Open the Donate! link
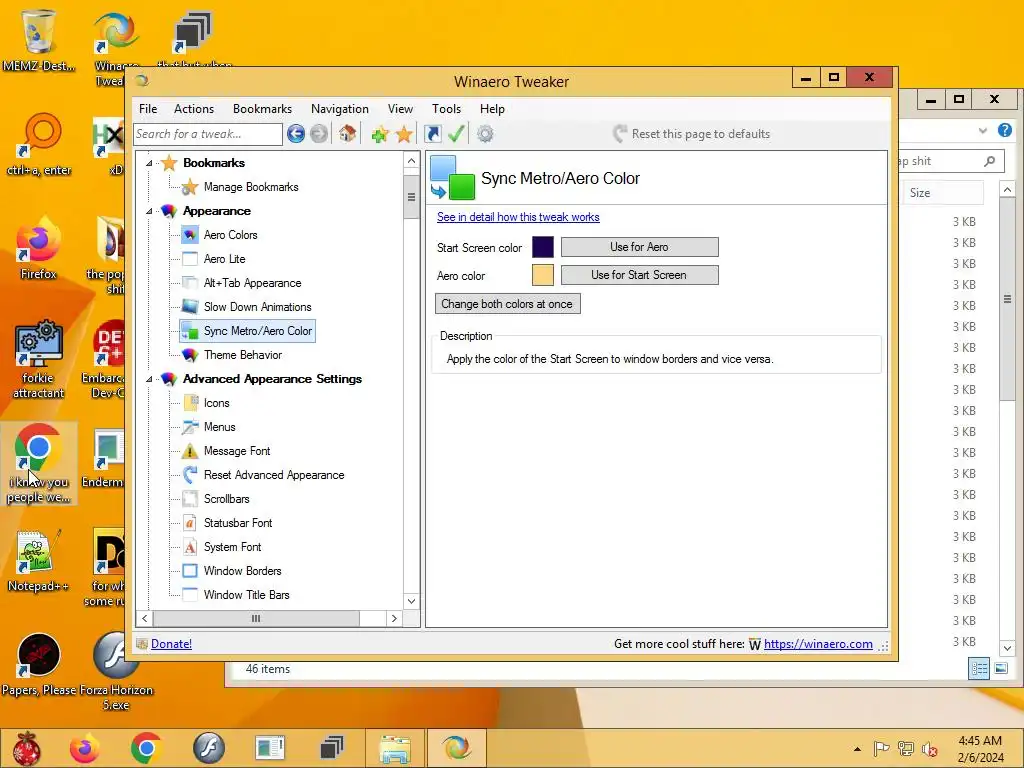The image size is (1024, 768). (x=171, y=644)
